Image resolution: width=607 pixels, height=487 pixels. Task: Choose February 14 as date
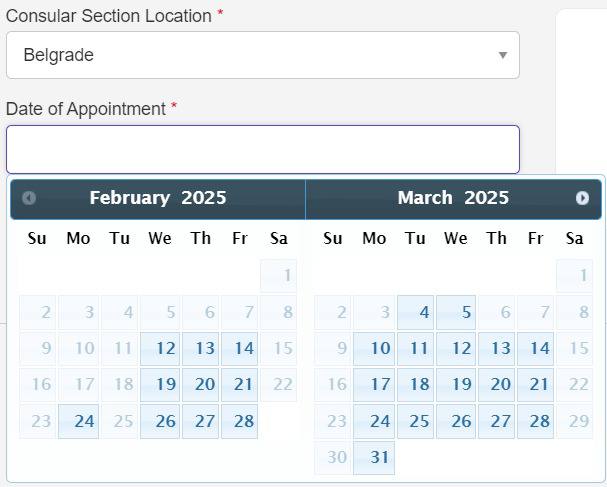(x=240, y=349)
